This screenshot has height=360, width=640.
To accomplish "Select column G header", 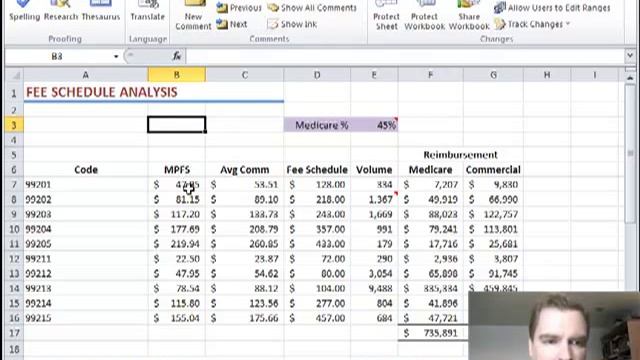I will click(493, 75).
